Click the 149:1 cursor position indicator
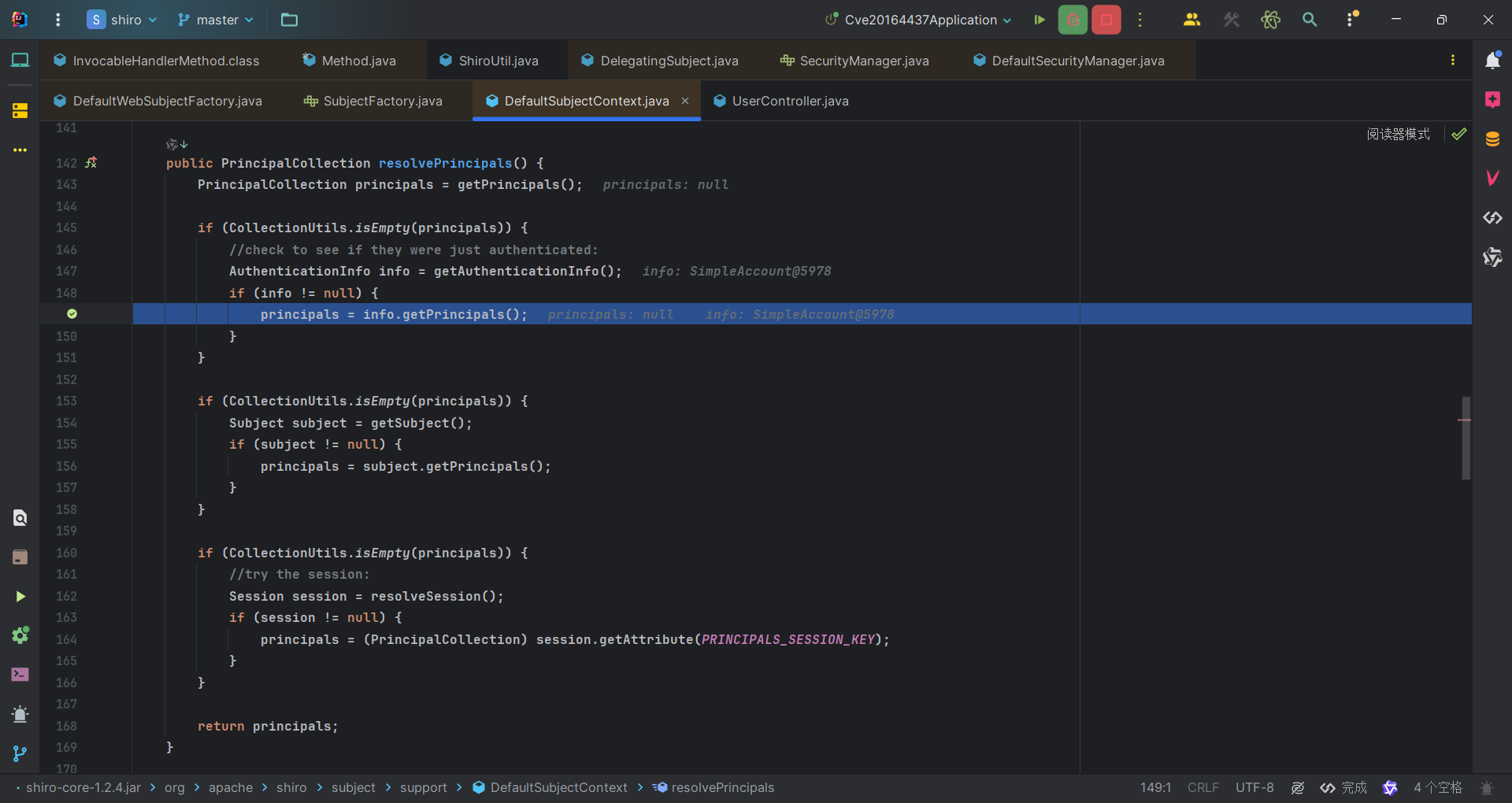 pos(1155,787)
